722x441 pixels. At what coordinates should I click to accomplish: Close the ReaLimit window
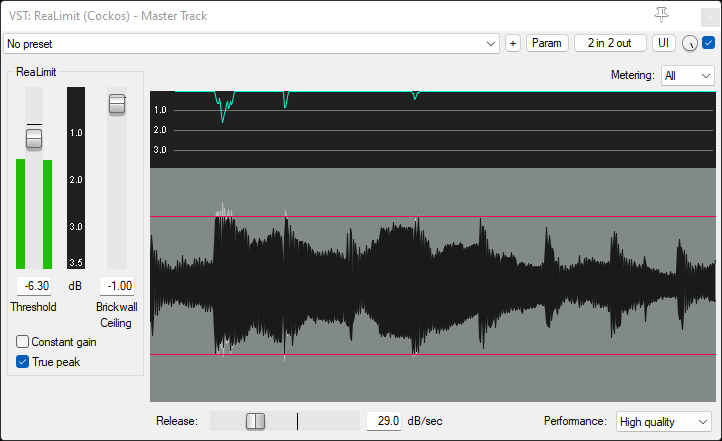tap(710, 17)
